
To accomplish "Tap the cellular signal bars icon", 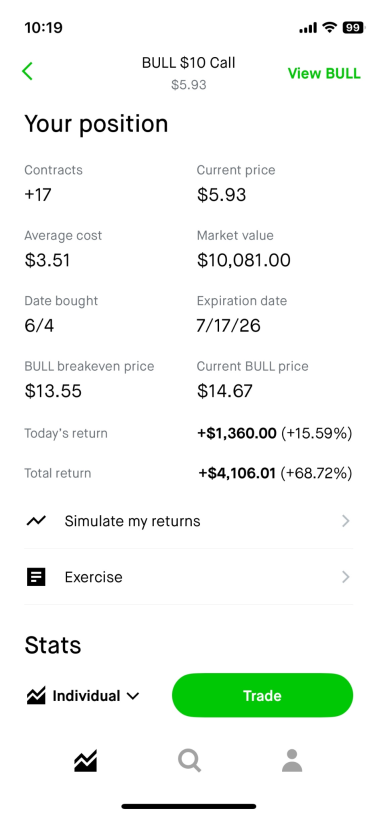I will point(308,28).
